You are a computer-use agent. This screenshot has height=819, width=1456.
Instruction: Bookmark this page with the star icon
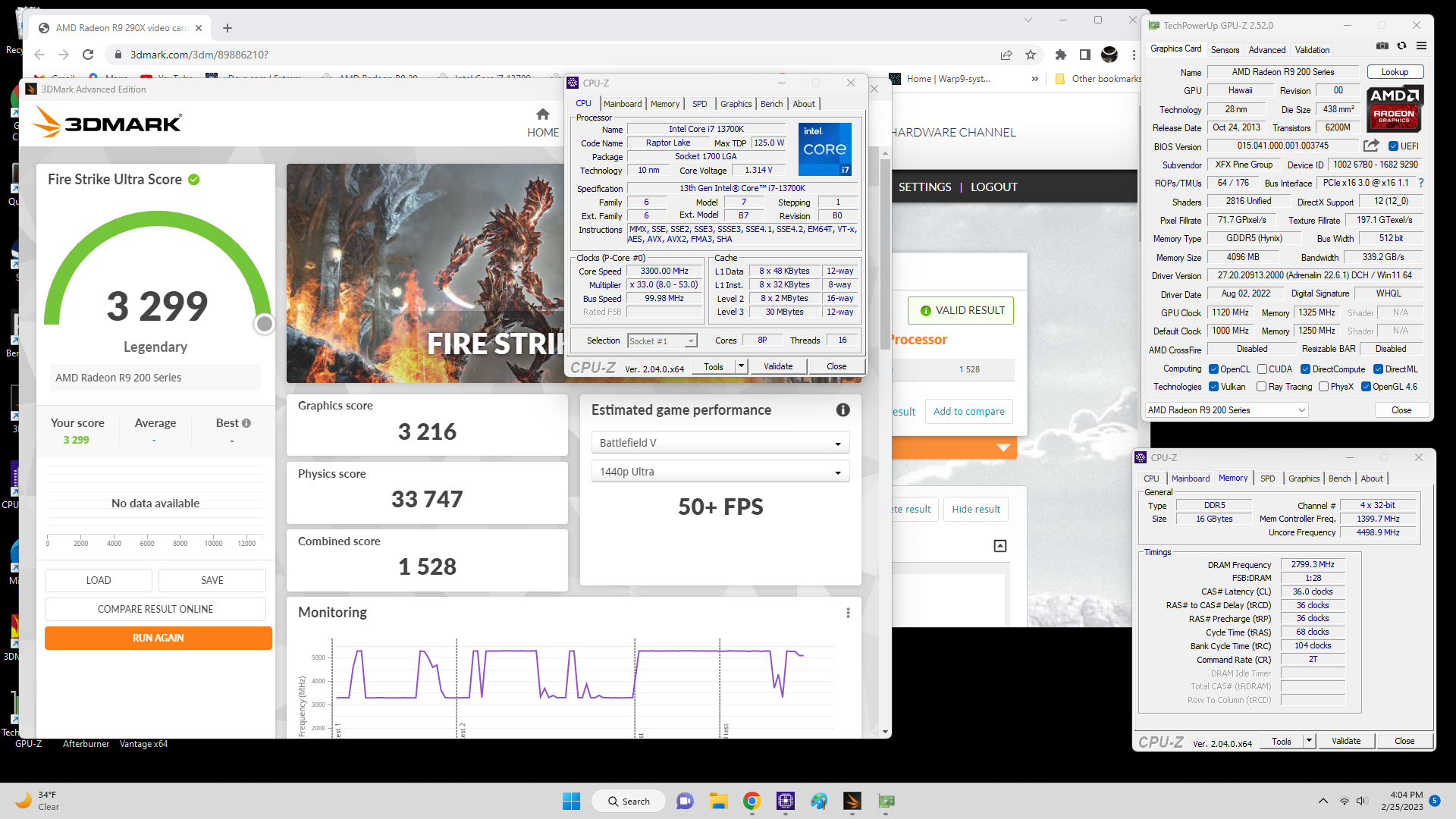click(1031, 55)
